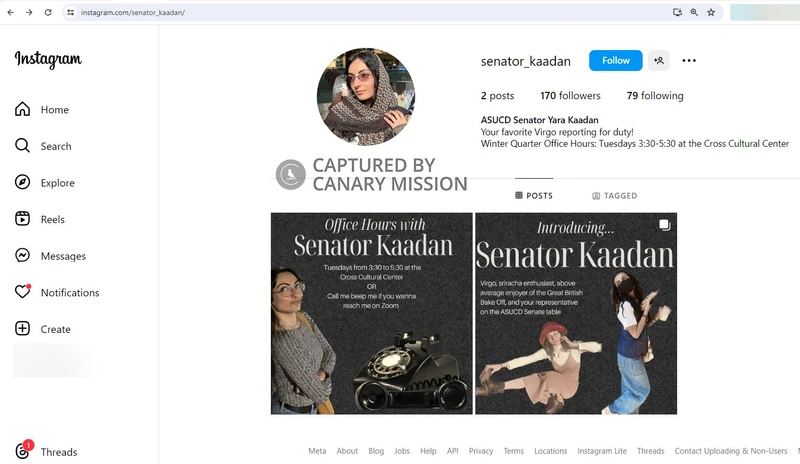Viewport: 800px width, 464px height.
Task: Follow the senator_kaadan account
Action: coord(615,61)
